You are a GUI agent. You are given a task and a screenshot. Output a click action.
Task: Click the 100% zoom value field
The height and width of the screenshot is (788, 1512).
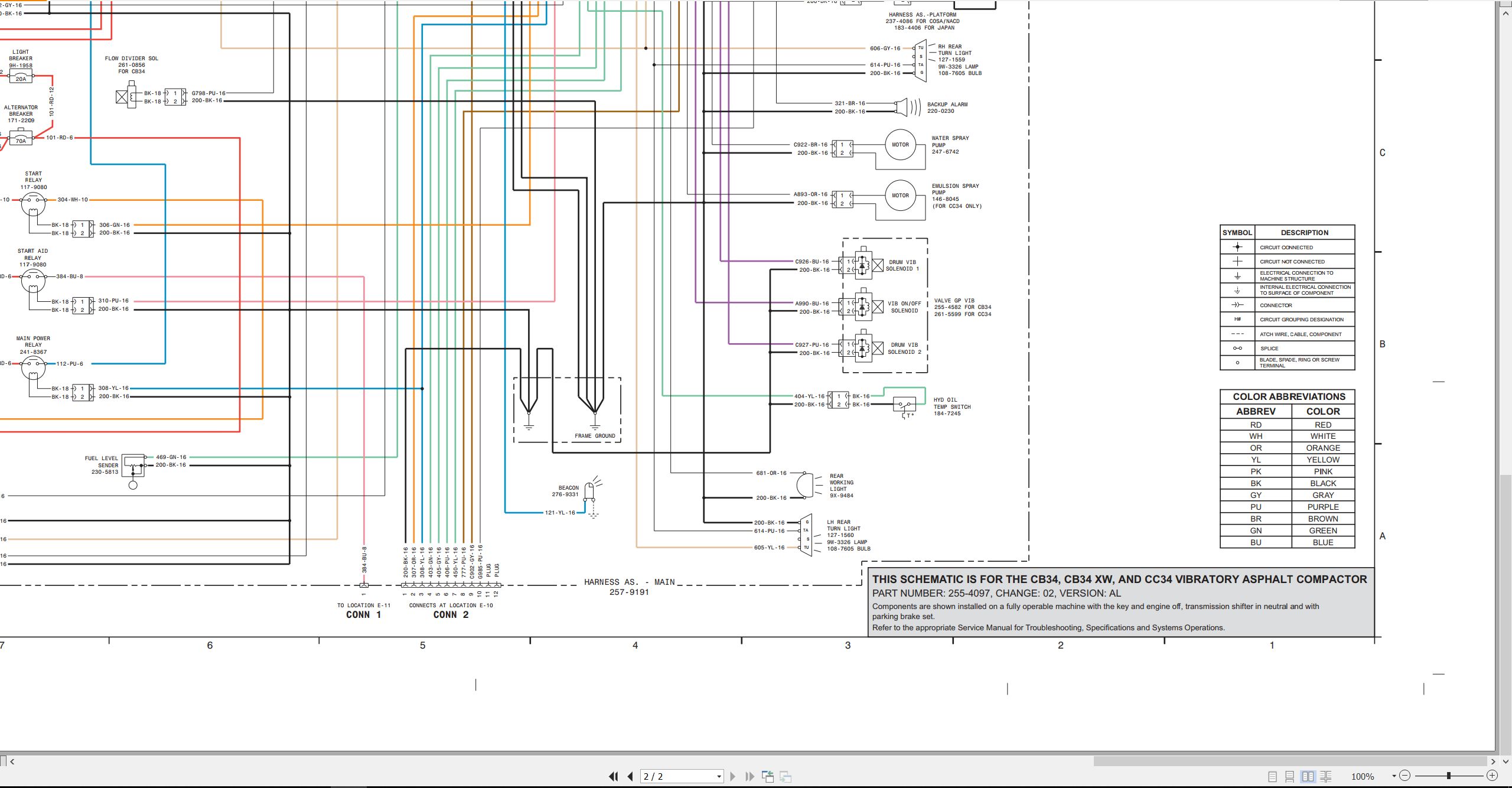[1363, 777]
